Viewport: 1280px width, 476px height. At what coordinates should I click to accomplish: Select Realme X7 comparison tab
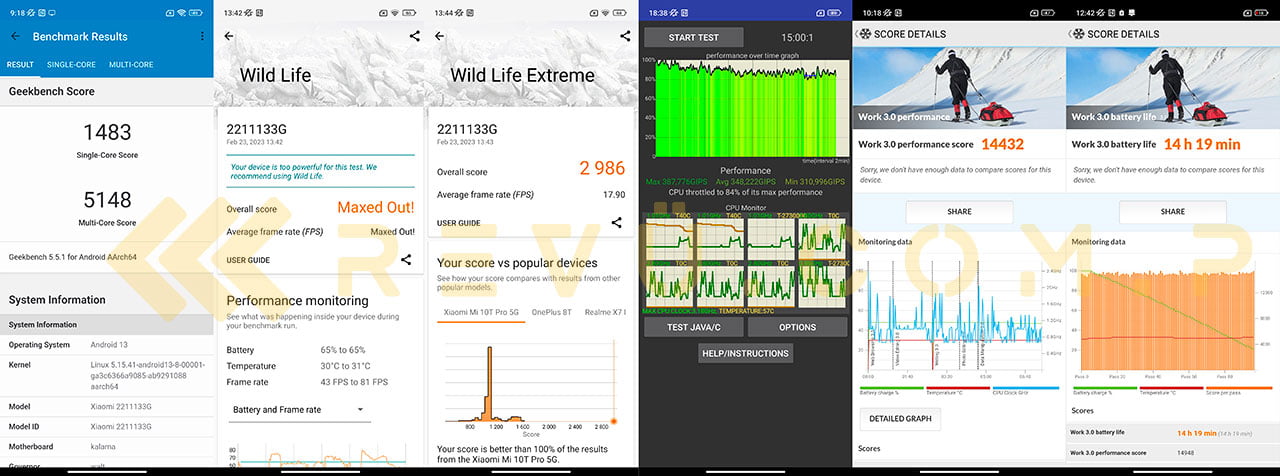(606, 312)
